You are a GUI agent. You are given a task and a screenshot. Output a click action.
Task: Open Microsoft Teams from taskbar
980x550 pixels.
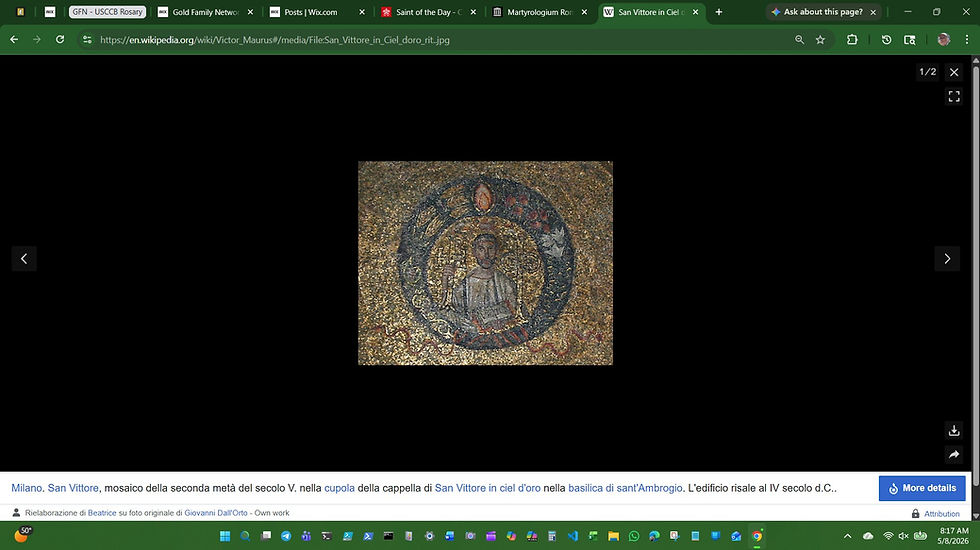pos(306,536)
